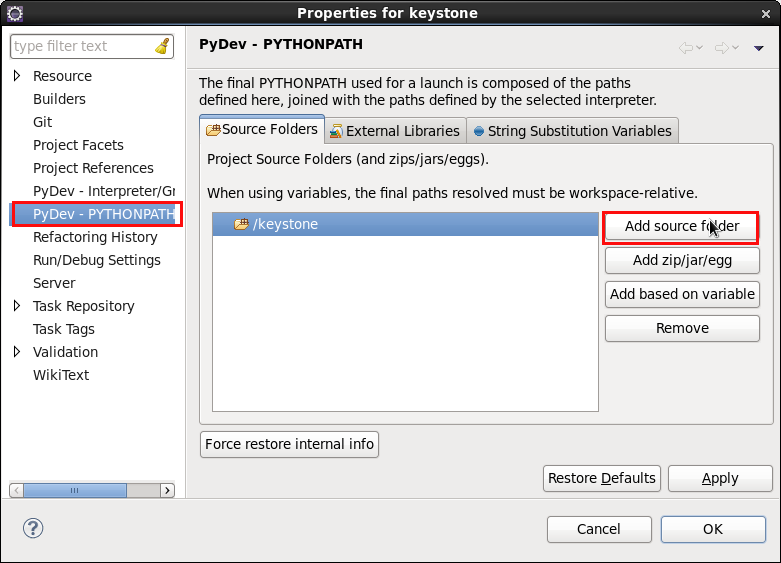Switch to the External Libraries tab

(x=395, y=131)
